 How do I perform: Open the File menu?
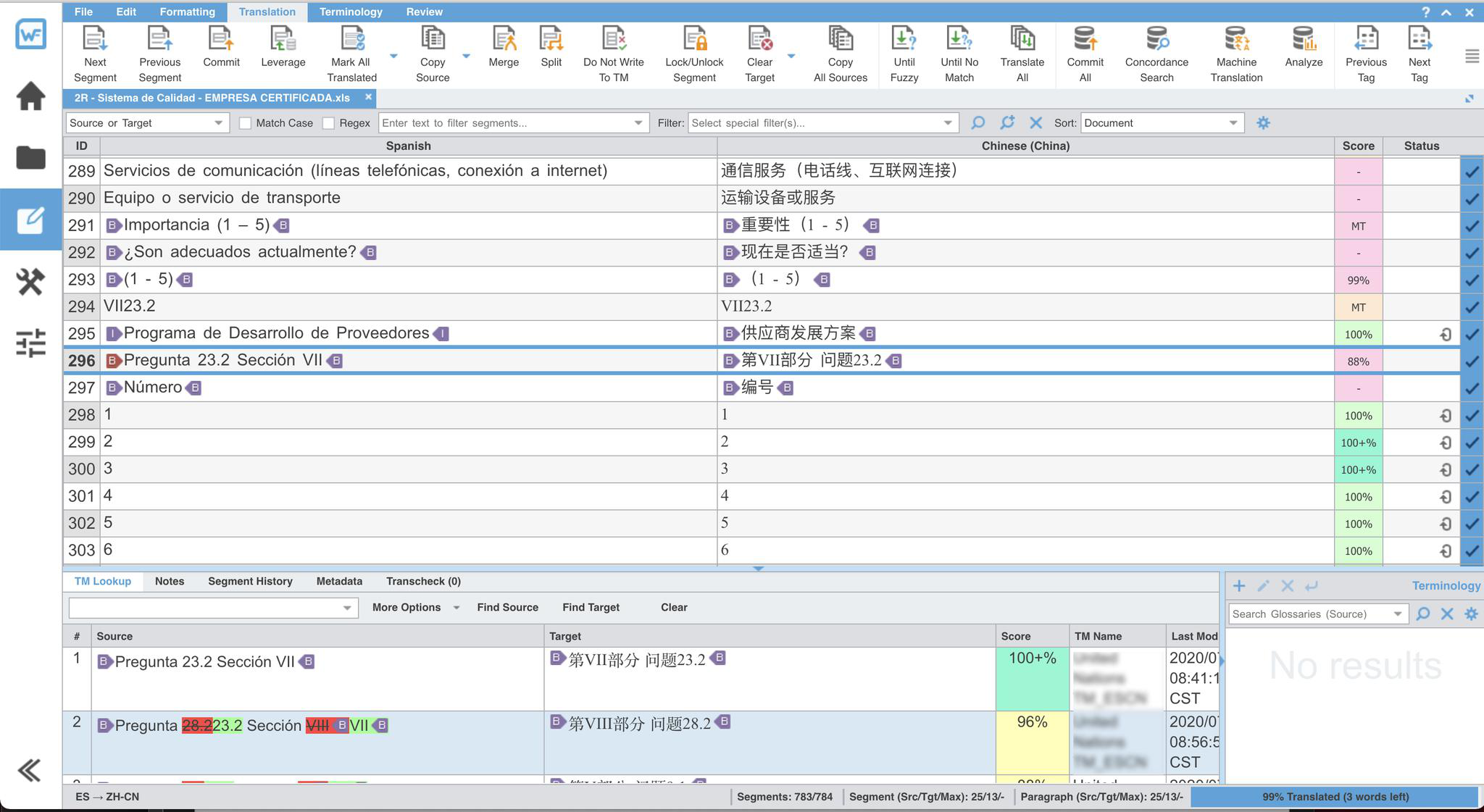(83, 12)
